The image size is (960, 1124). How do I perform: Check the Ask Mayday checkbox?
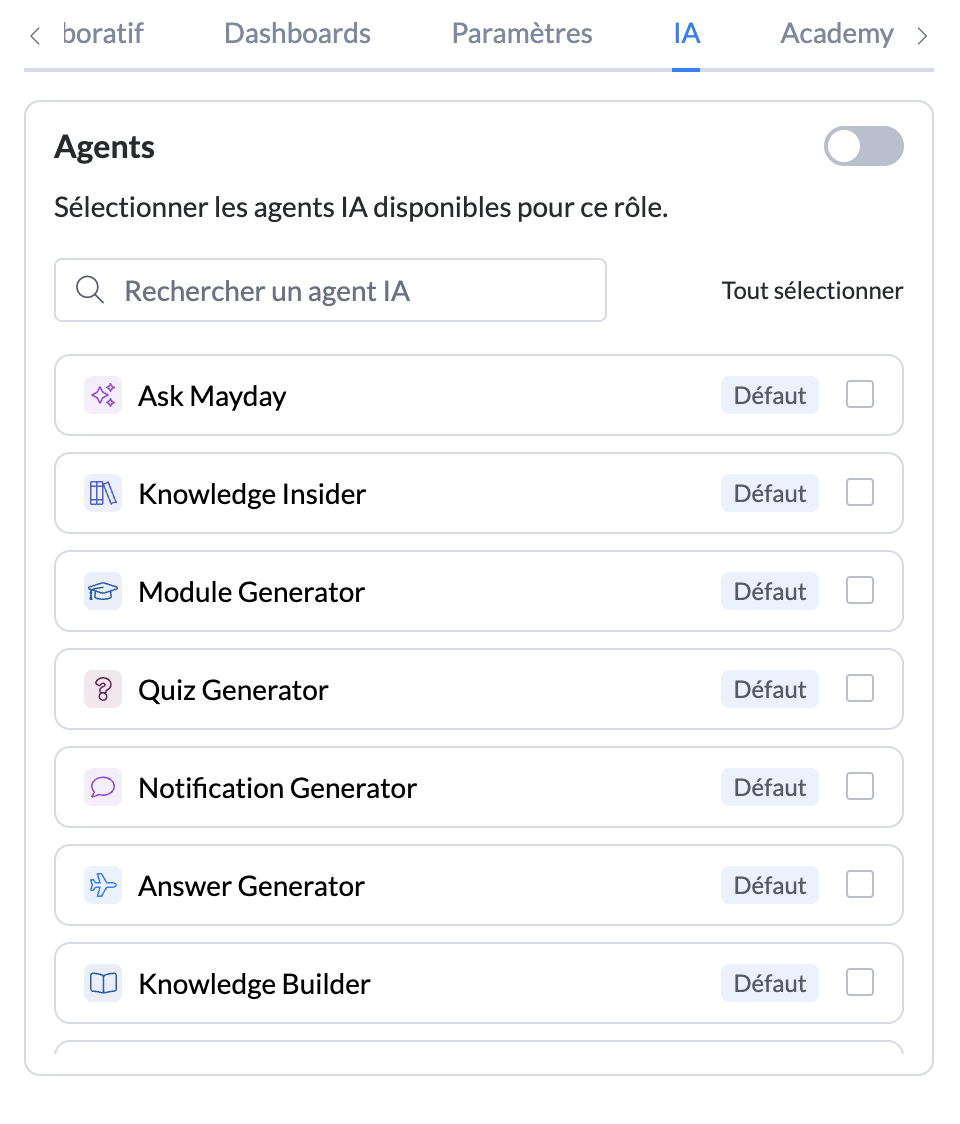coord(860,395)
